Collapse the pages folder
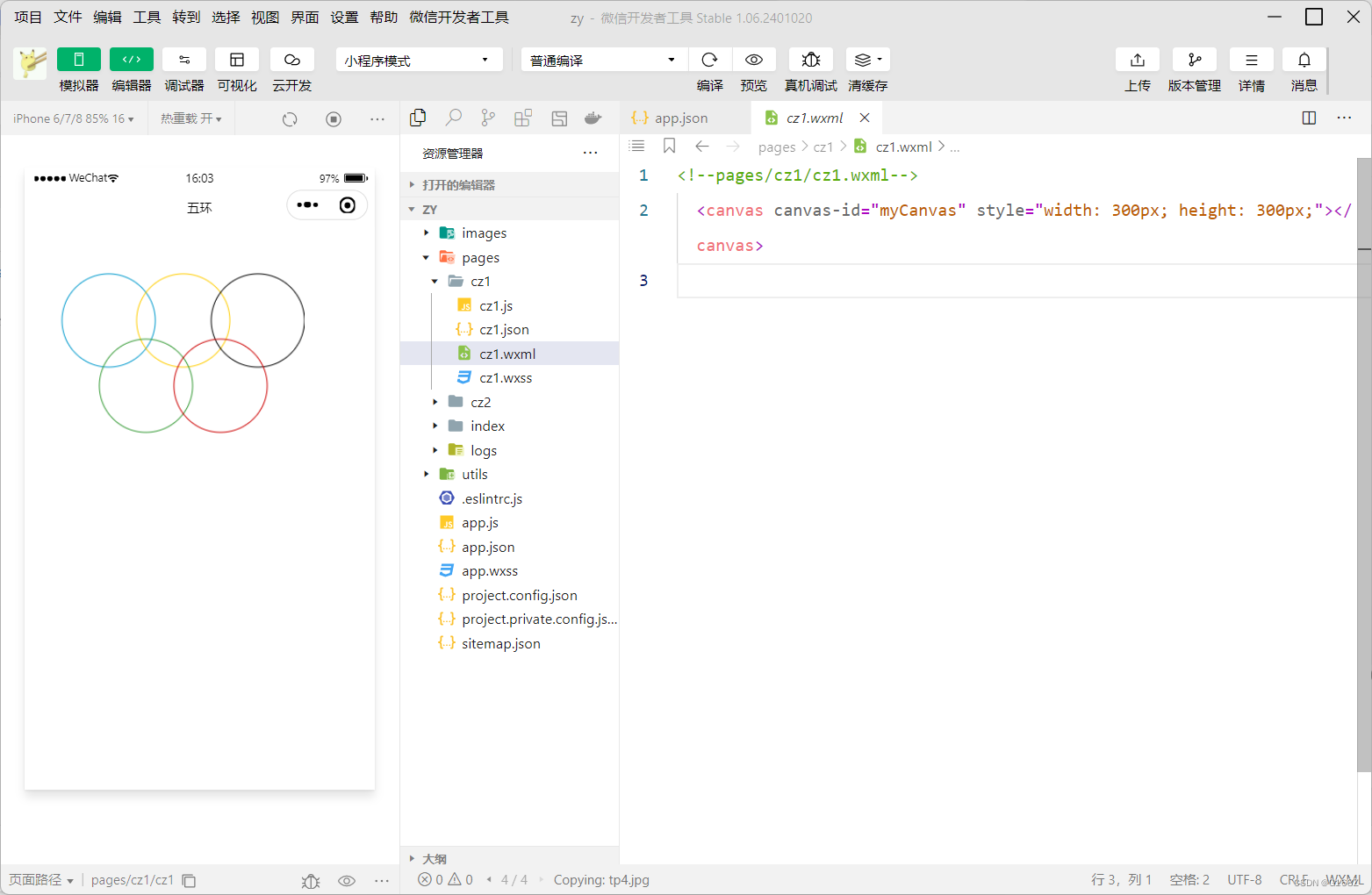This screenshot has width=1372, height=895. click(509, 258)
